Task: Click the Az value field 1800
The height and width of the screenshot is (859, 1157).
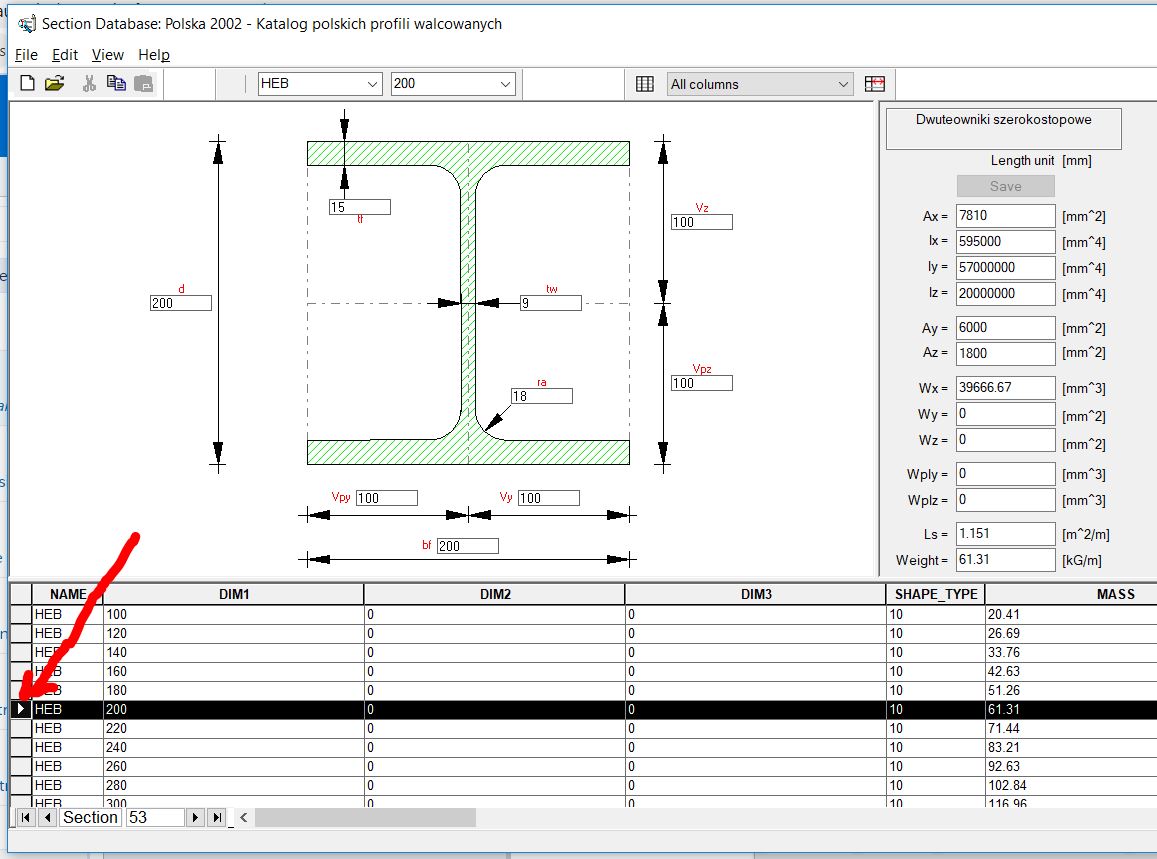Action: 1005,353
